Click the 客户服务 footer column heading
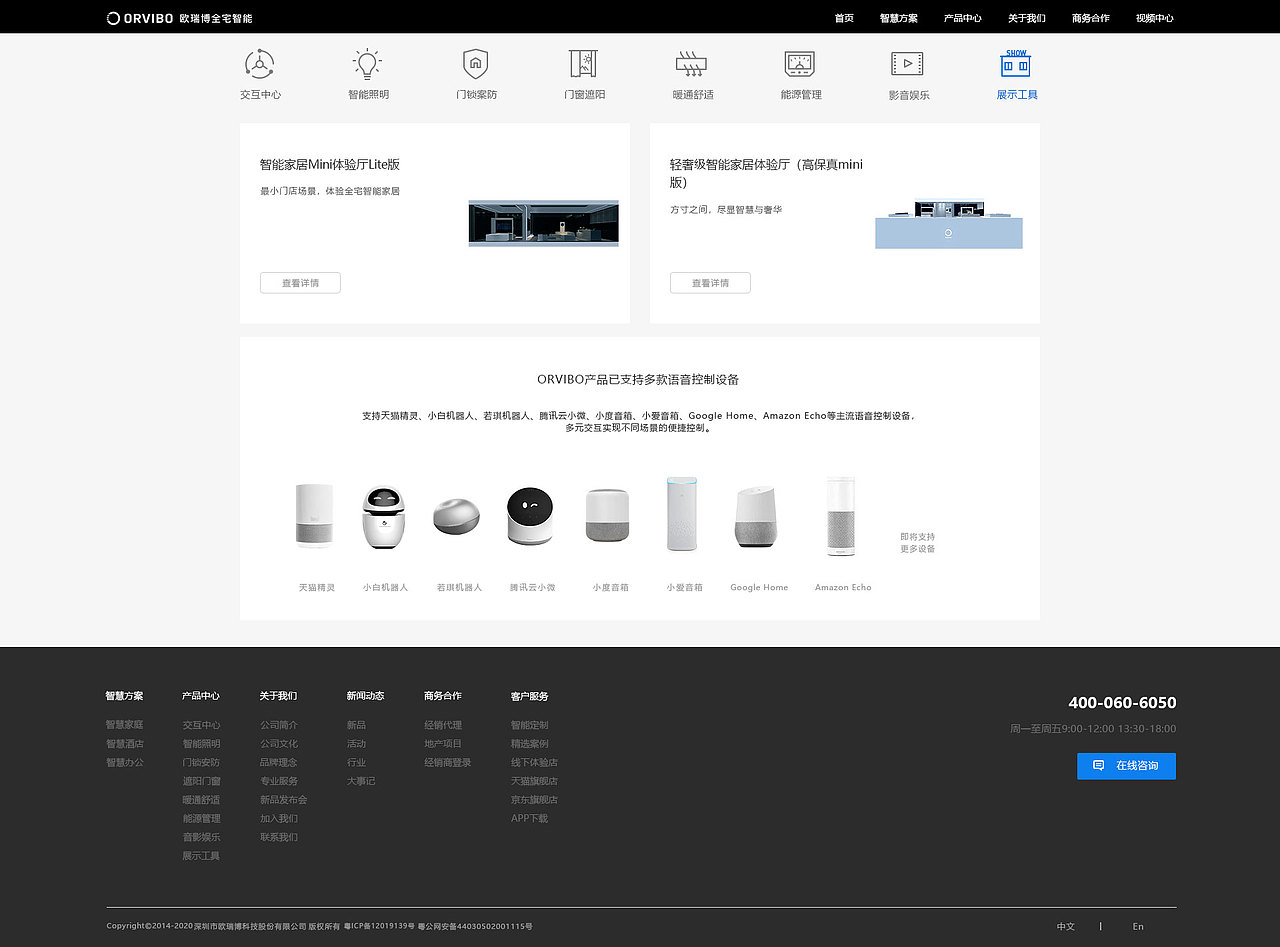This screenshot has height=947, width=1280. click(530, 696)
